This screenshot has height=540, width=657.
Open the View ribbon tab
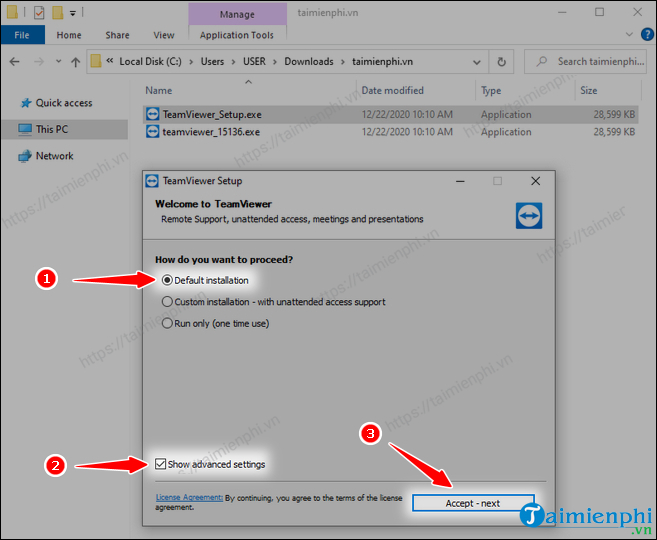[x=164, y=35]
